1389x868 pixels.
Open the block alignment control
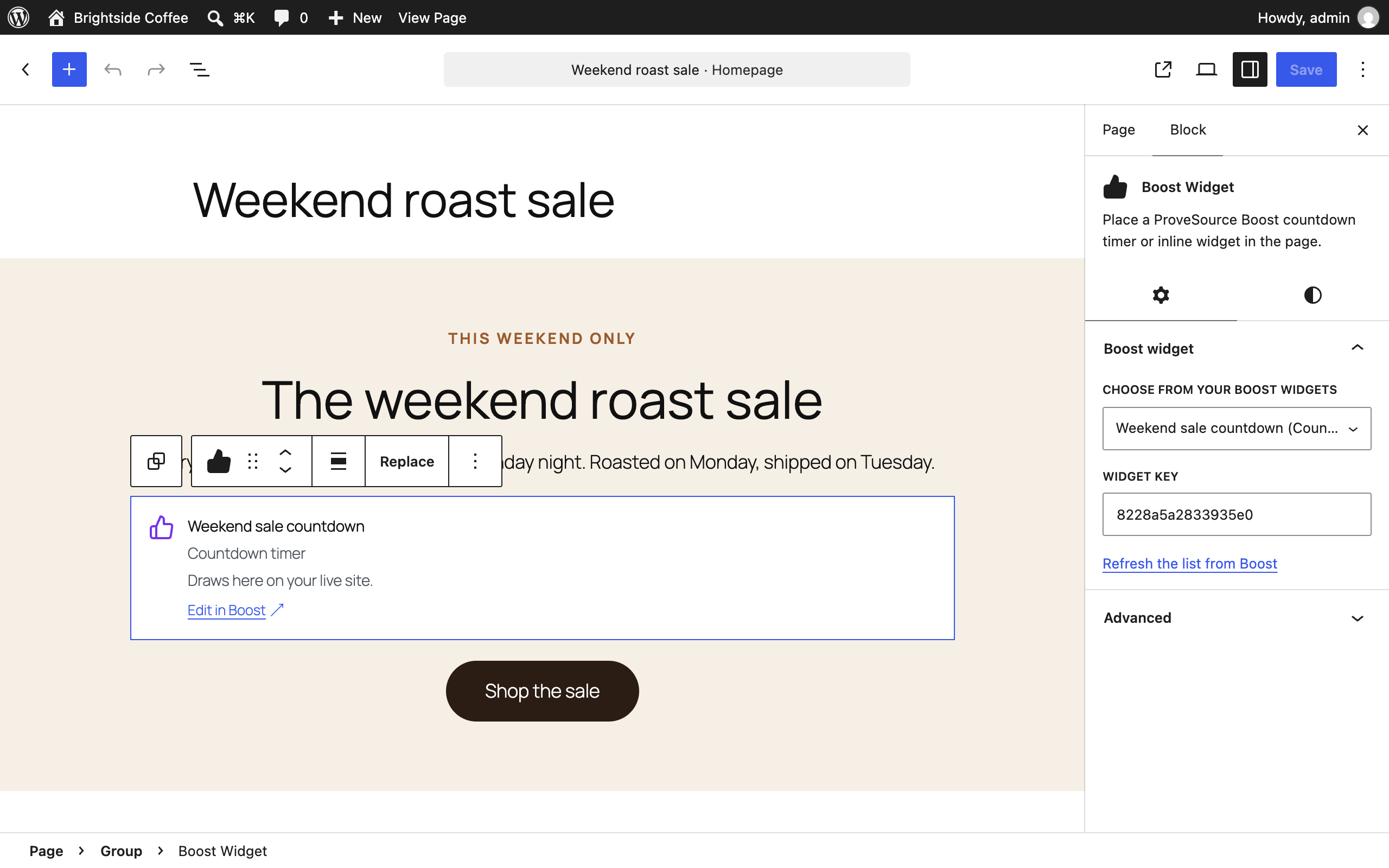(339, 461)
